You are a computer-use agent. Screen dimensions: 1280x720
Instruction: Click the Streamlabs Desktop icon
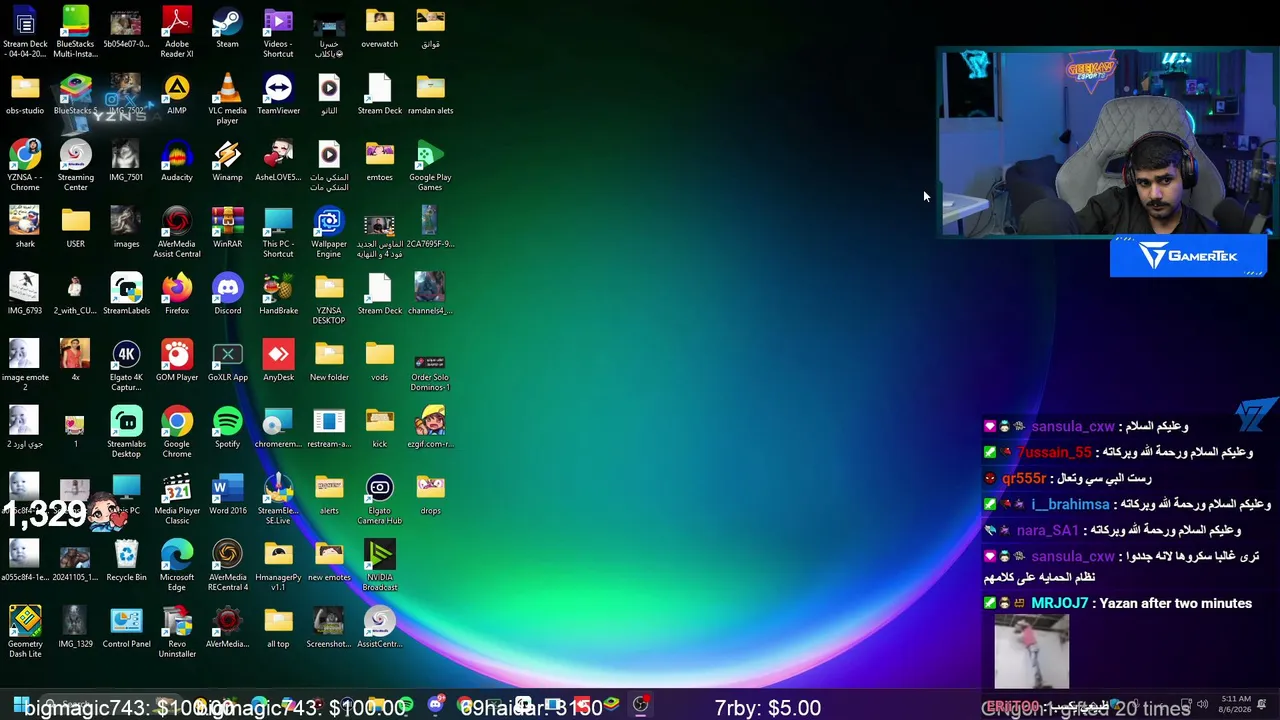[126, 432]
